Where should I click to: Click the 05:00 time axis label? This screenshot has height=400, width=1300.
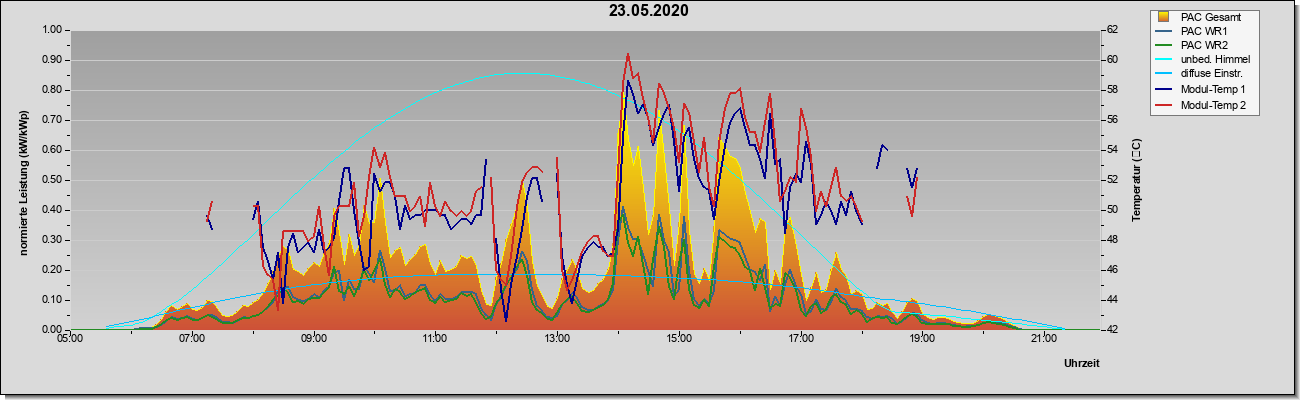[x=70, y=340]
